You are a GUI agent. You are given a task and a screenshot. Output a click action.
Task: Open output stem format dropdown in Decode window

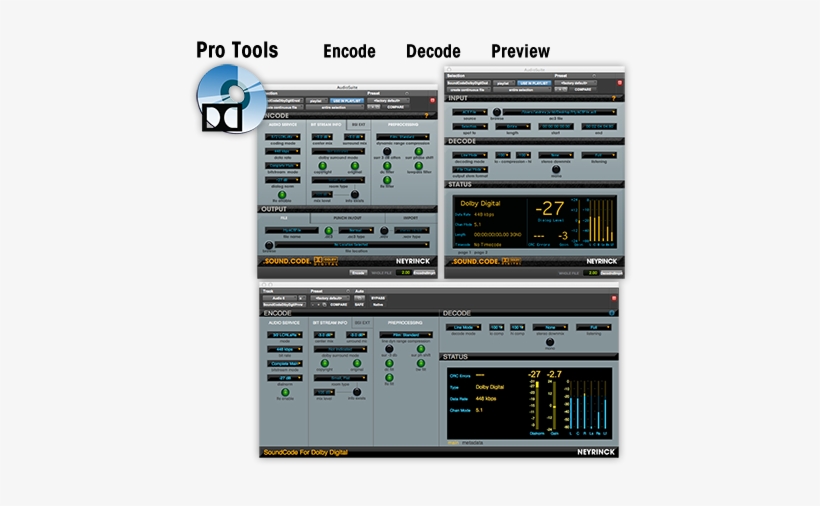(470, 169)
